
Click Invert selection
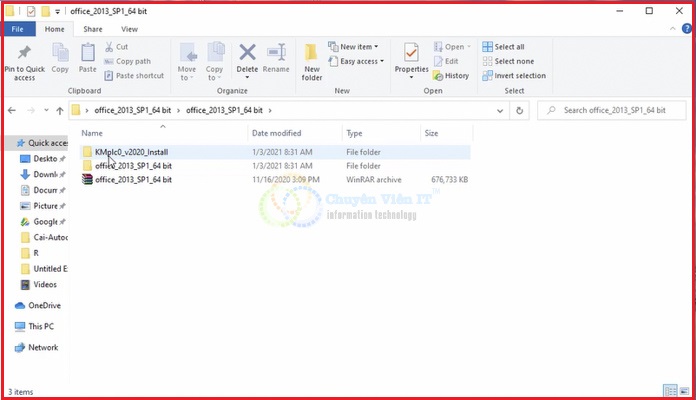(514, 76)
